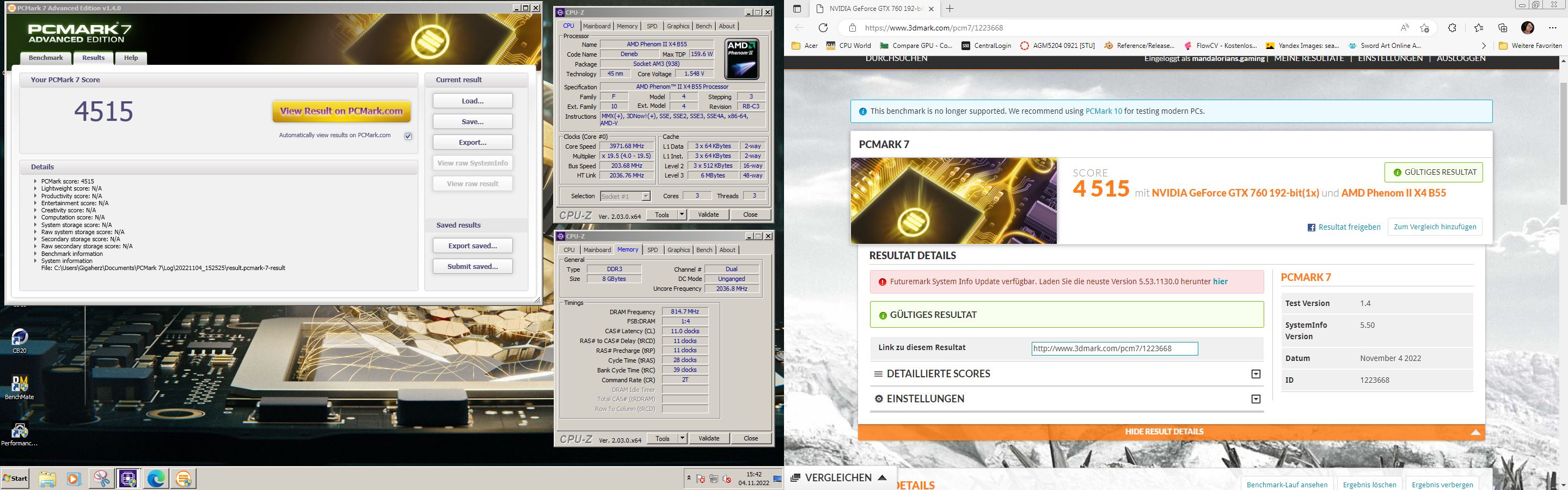Switch to CPU-Z via its taskbar icon

[x=128, y=479]
